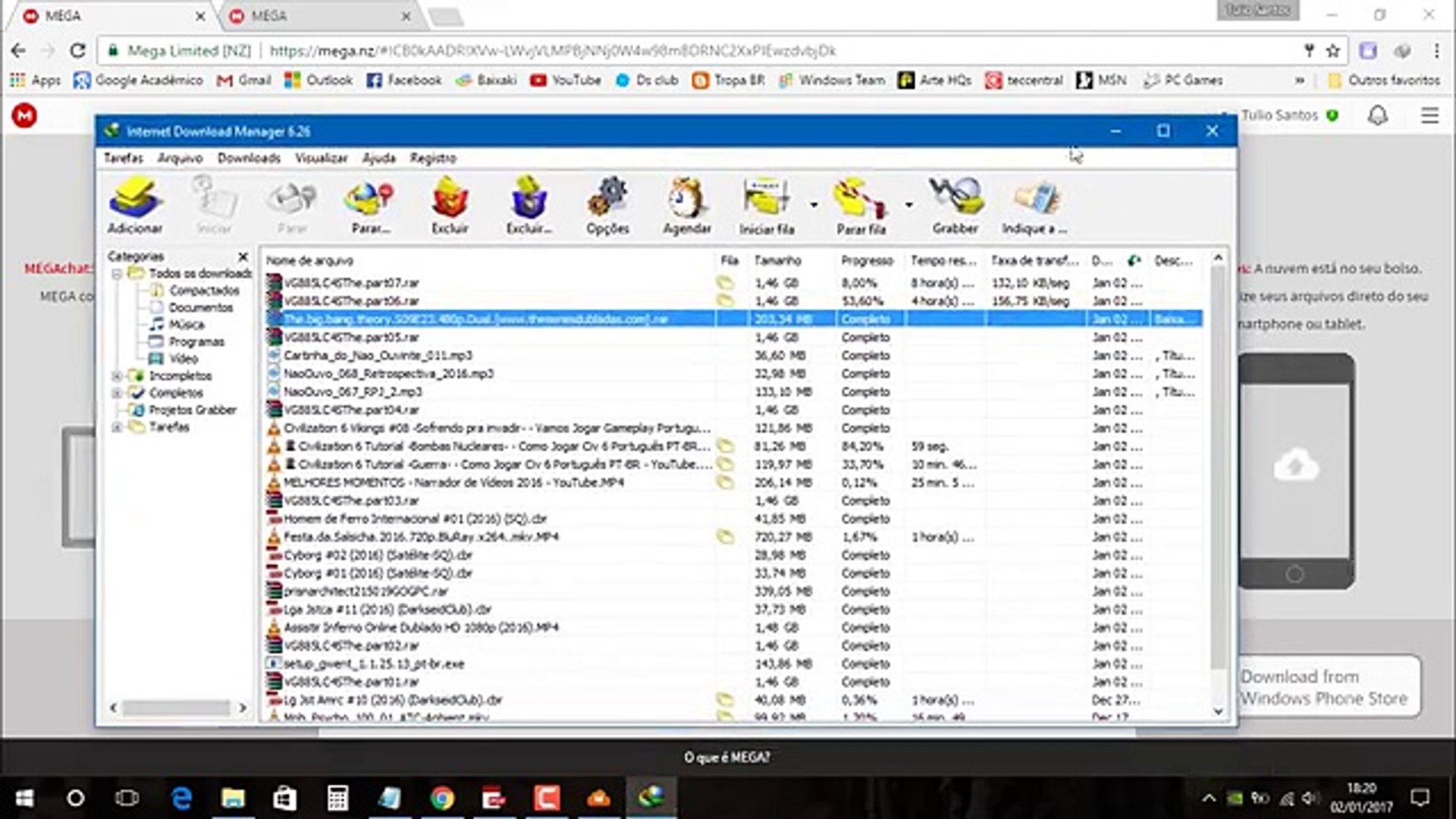The width and height of the screenshot is (1456, 819).
Task: Expand the Completos tree node
Action: (117, 393)
